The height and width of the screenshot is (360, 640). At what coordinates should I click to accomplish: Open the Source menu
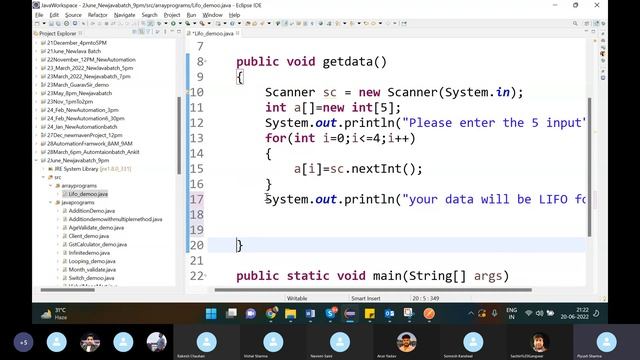(x=73, y=15)
